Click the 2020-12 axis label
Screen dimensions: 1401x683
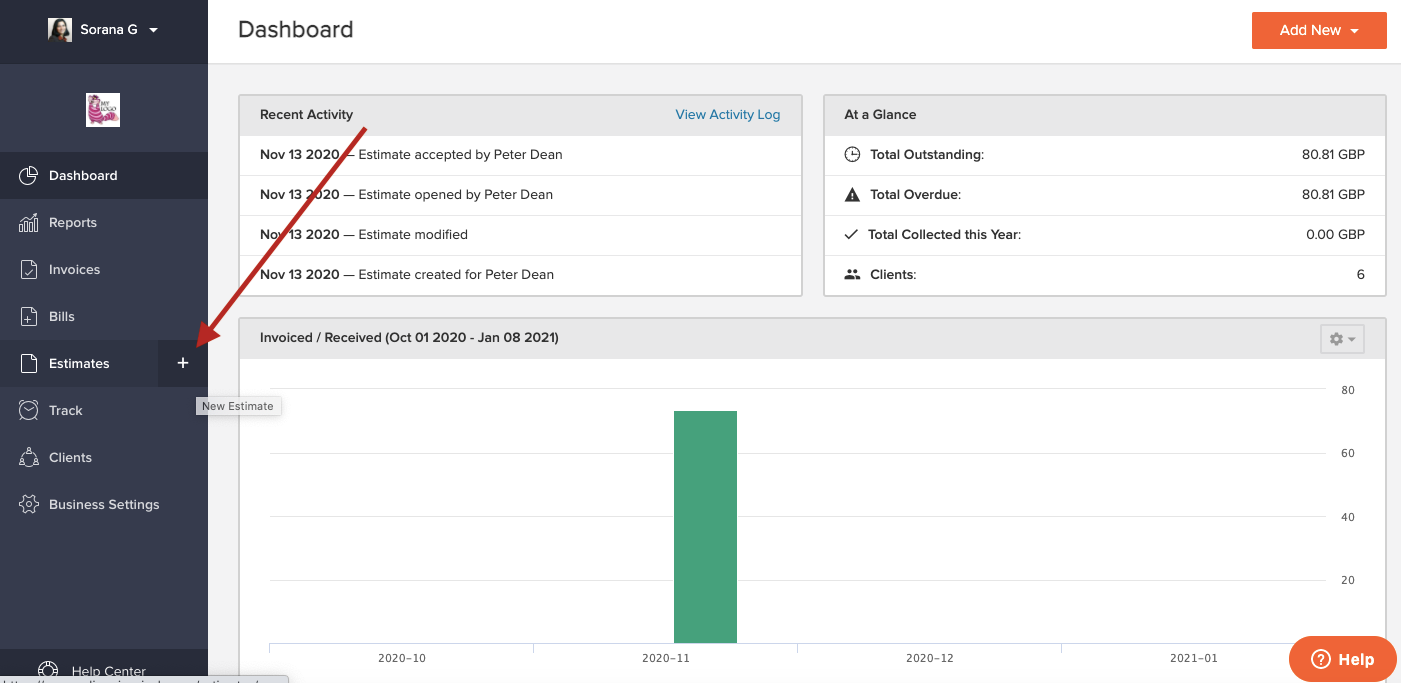tap(930, 659)
